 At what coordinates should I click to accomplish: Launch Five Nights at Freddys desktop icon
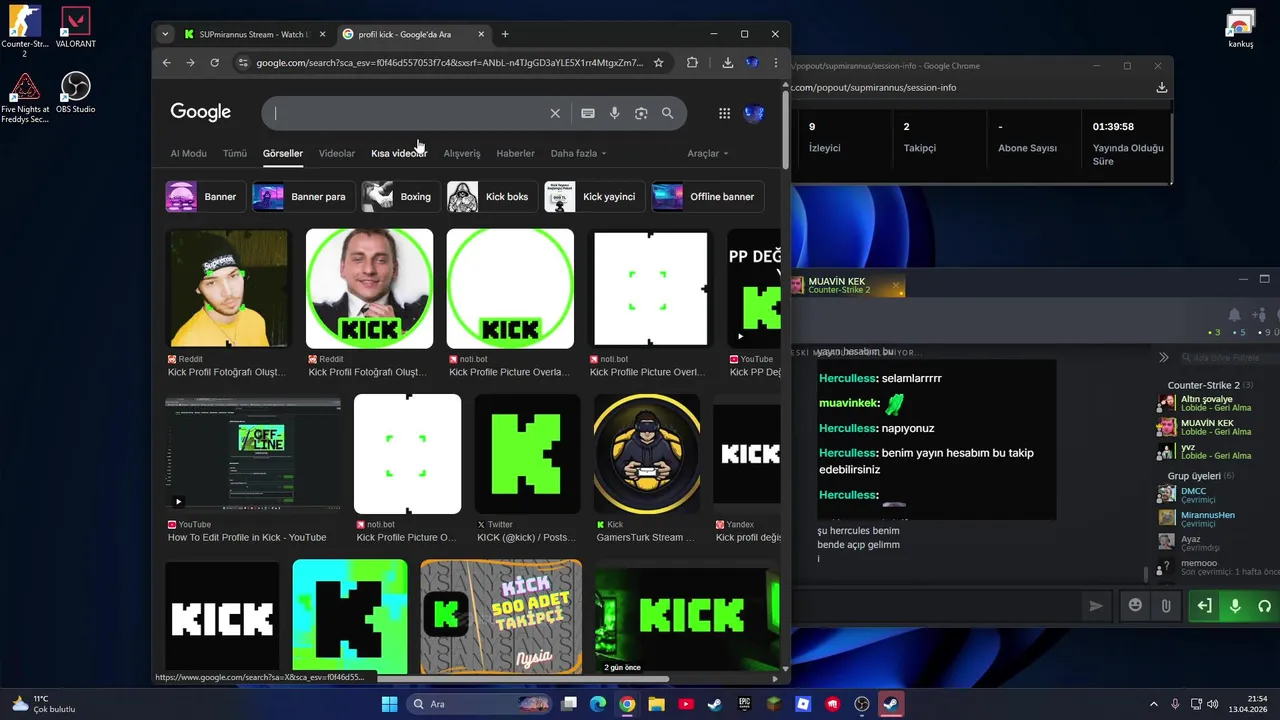click(25, 98)
